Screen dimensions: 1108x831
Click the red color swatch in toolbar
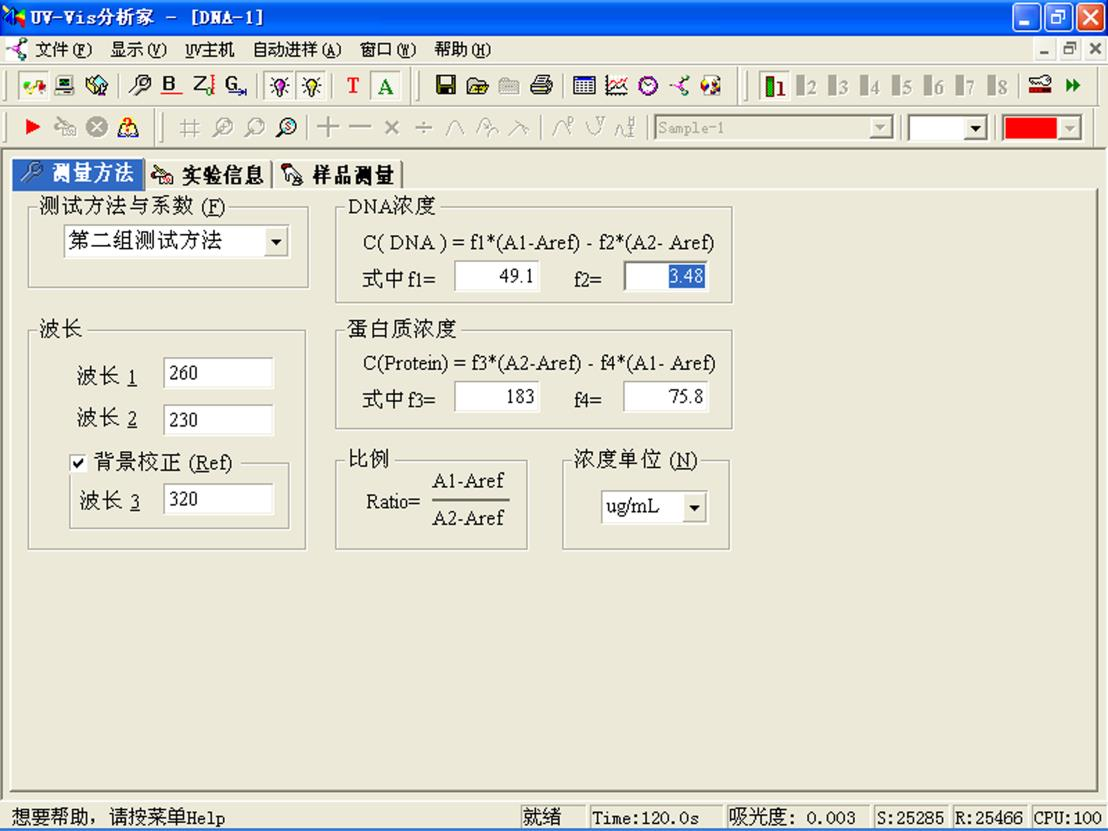tap(1030, 128)
